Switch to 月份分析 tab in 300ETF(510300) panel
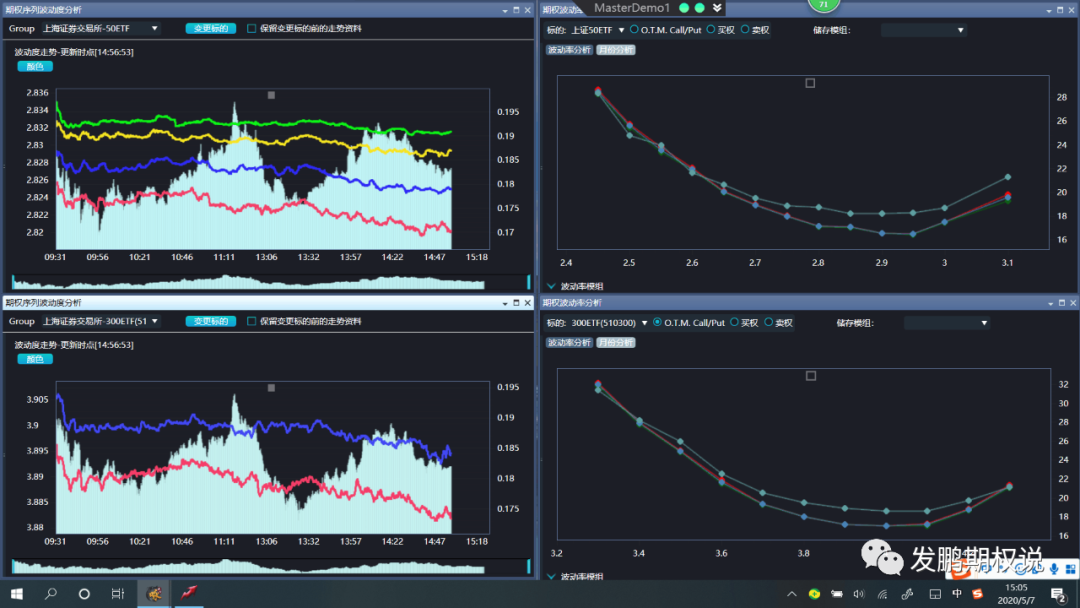The width and height of the screenshot is (1080, 608). coord(616,342)
